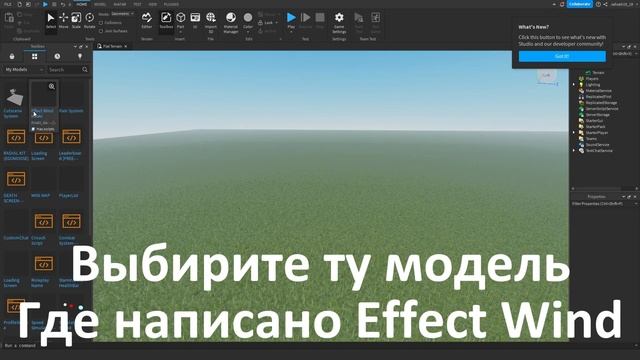This screenshot has width=640, height=360.
Task: Select StarterGui in the Explorer
Action: 594,121
